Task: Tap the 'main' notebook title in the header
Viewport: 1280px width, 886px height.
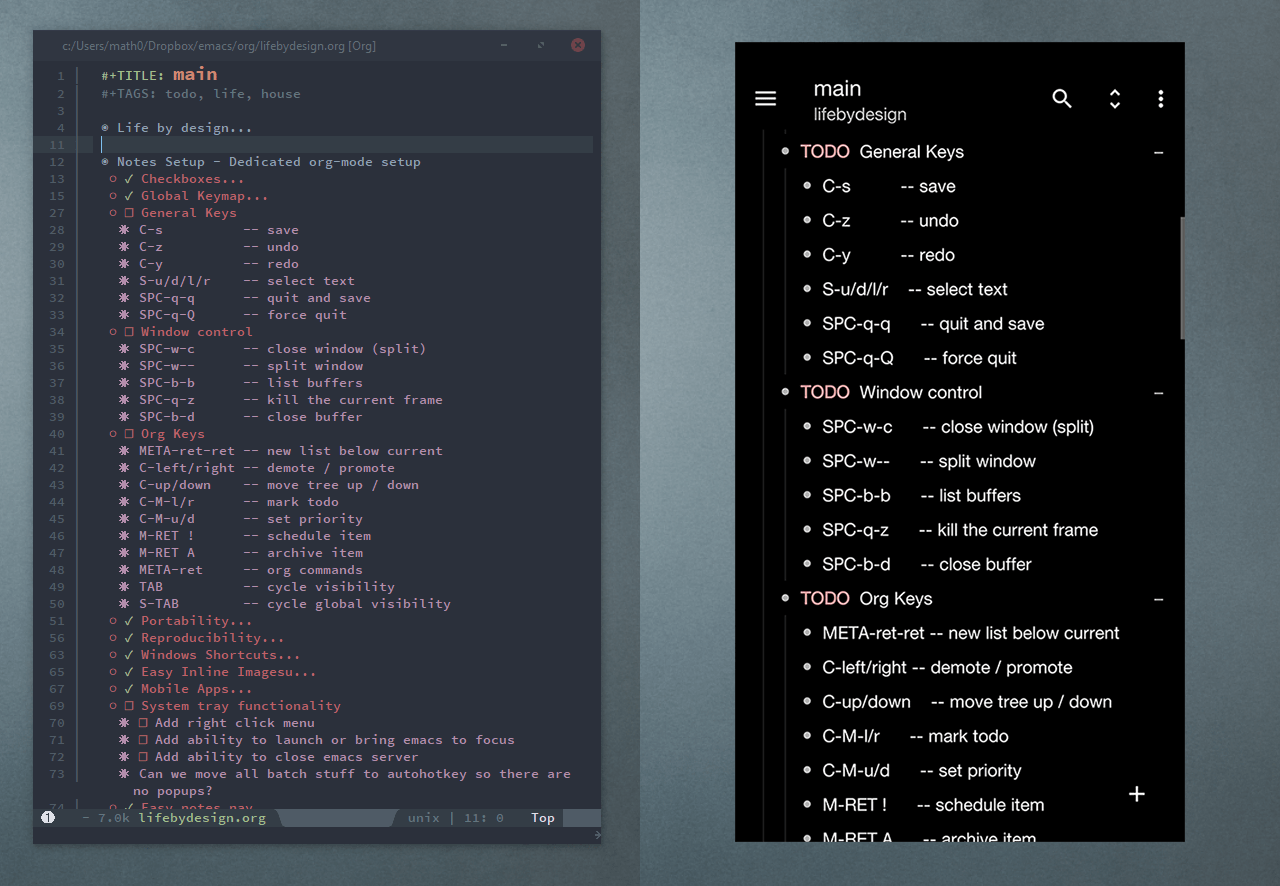Action: click(837, 88)
